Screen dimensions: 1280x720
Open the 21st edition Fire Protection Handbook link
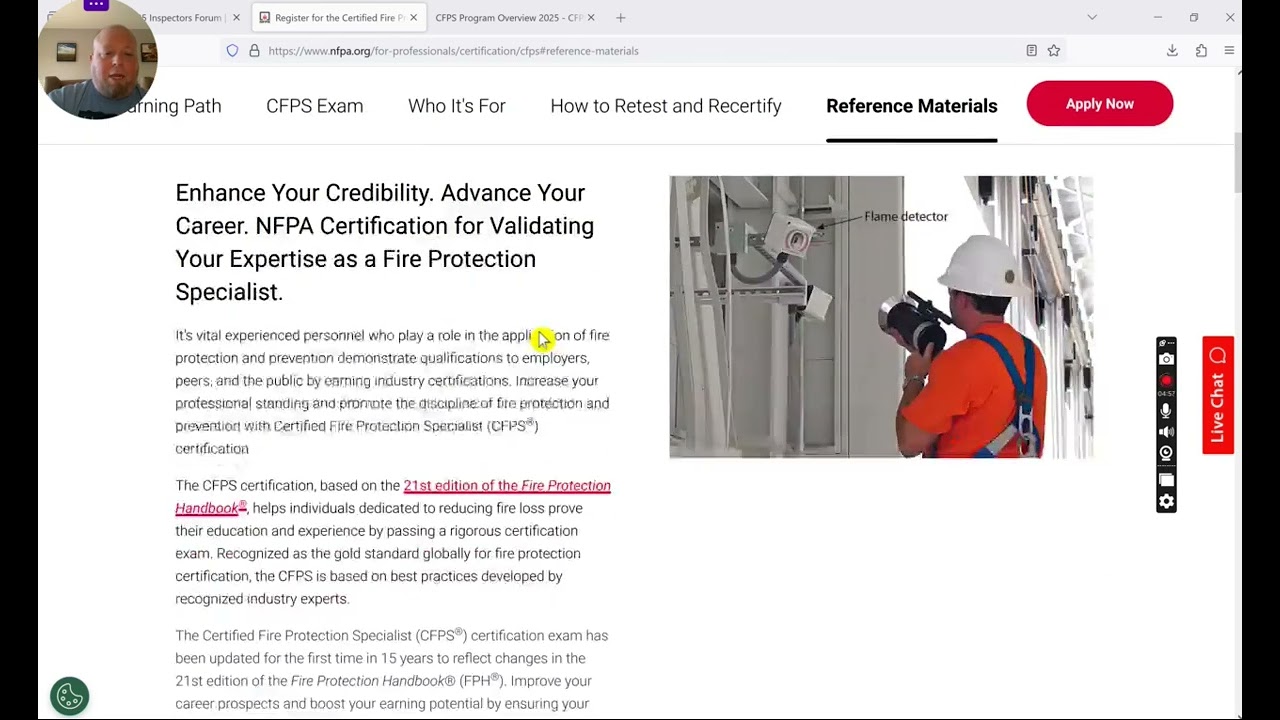pos(393,496)
